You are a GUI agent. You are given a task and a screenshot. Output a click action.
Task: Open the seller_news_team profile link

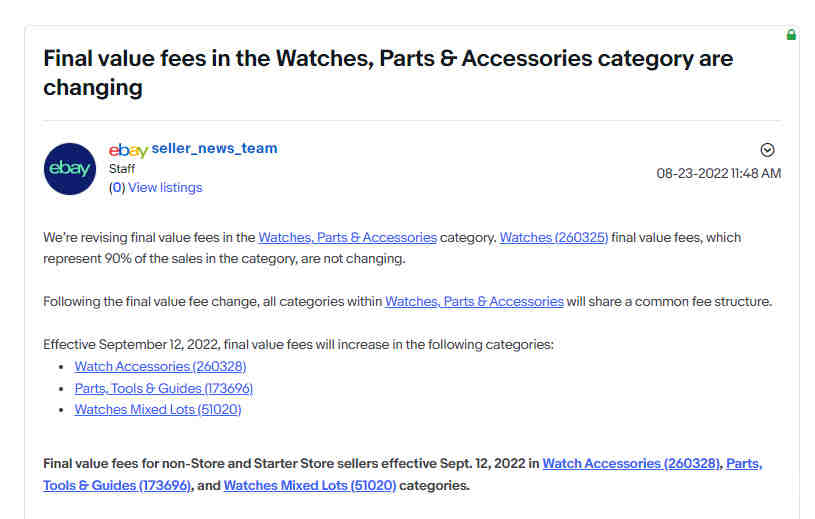pyautogui.click(x=214, y=149)
